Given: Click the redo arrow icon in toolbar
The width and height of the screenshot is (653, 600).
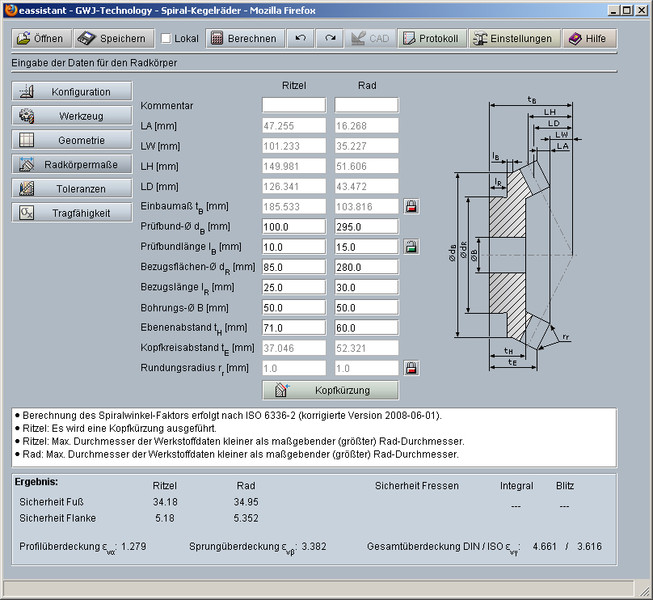Looking at the screenshot, I should click(330, 39).
